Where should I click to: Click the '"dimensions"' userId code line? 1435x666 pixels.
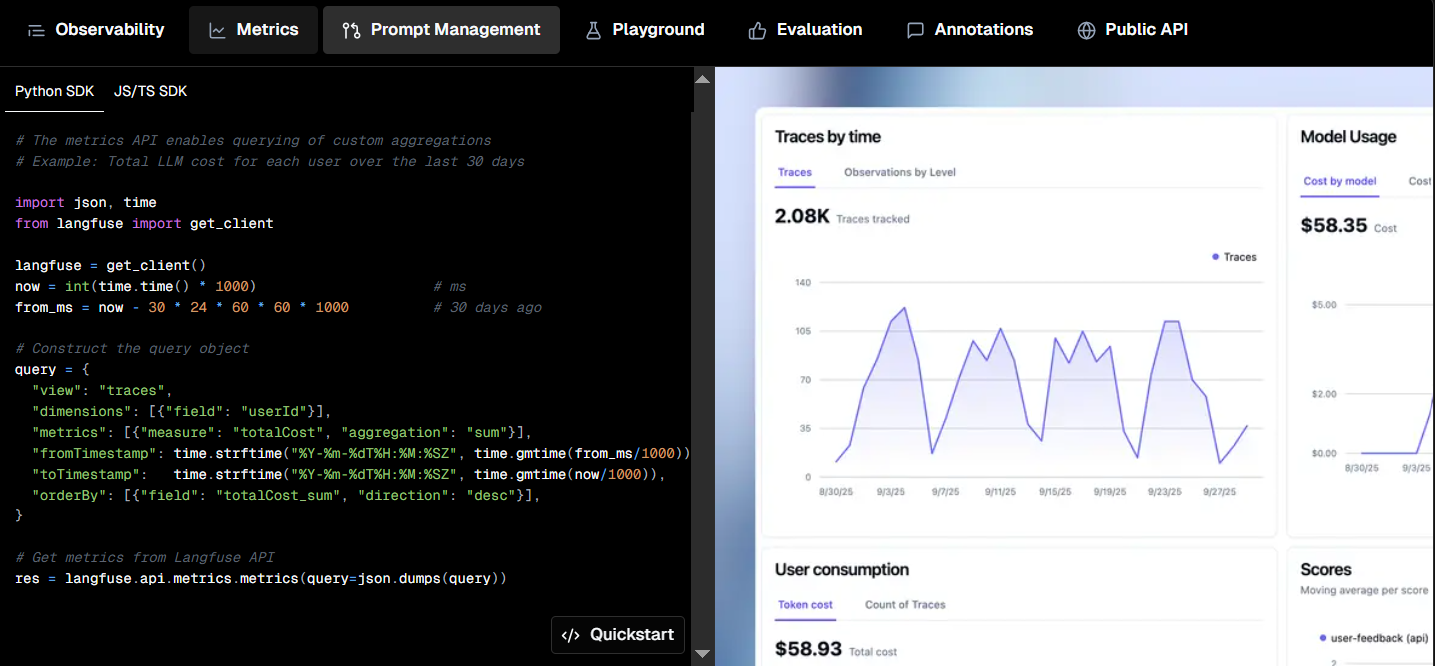(181, 411)
